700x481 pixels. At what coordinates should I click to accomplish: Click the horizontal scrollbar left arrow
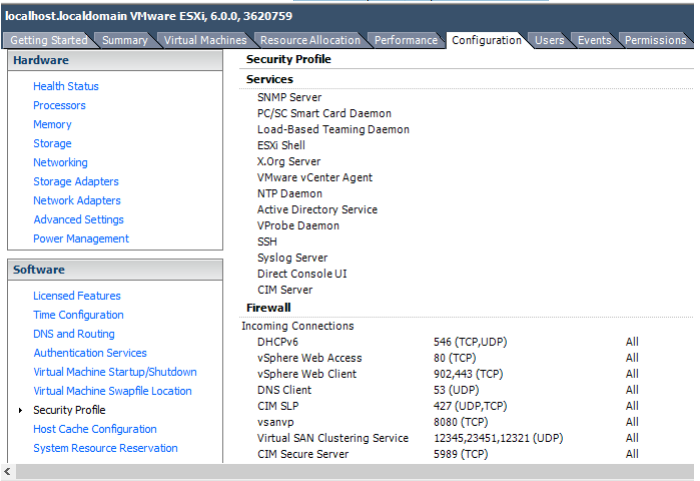click(x=8, y=471)
